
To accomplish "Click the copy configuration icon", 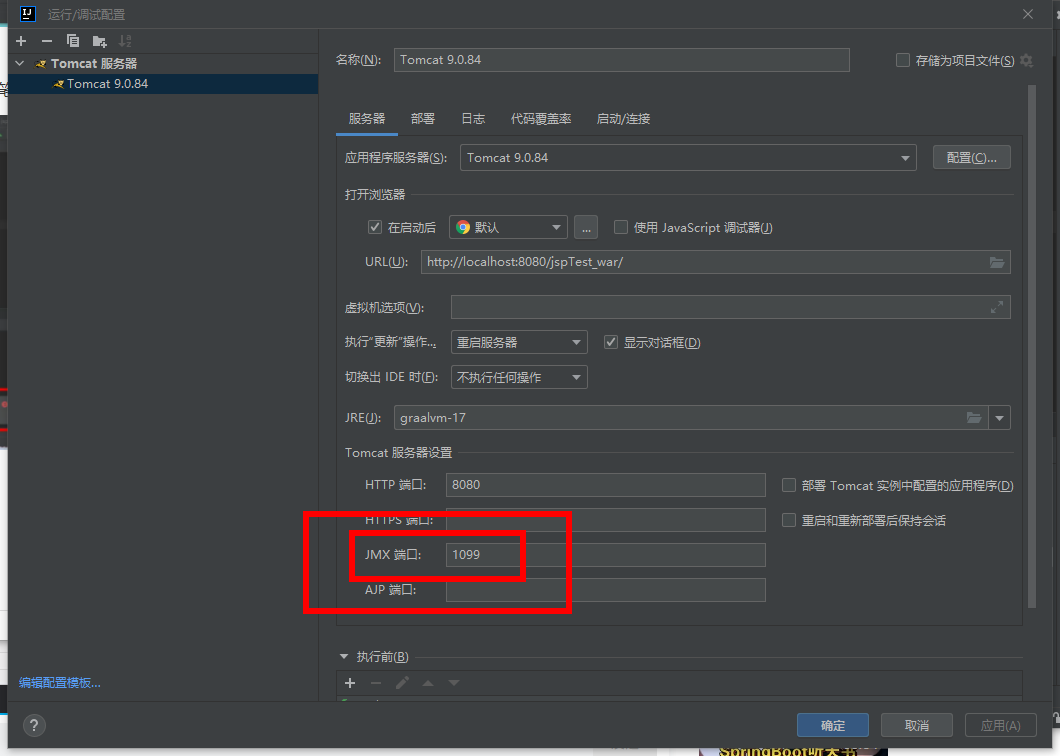I will (73, 41).
